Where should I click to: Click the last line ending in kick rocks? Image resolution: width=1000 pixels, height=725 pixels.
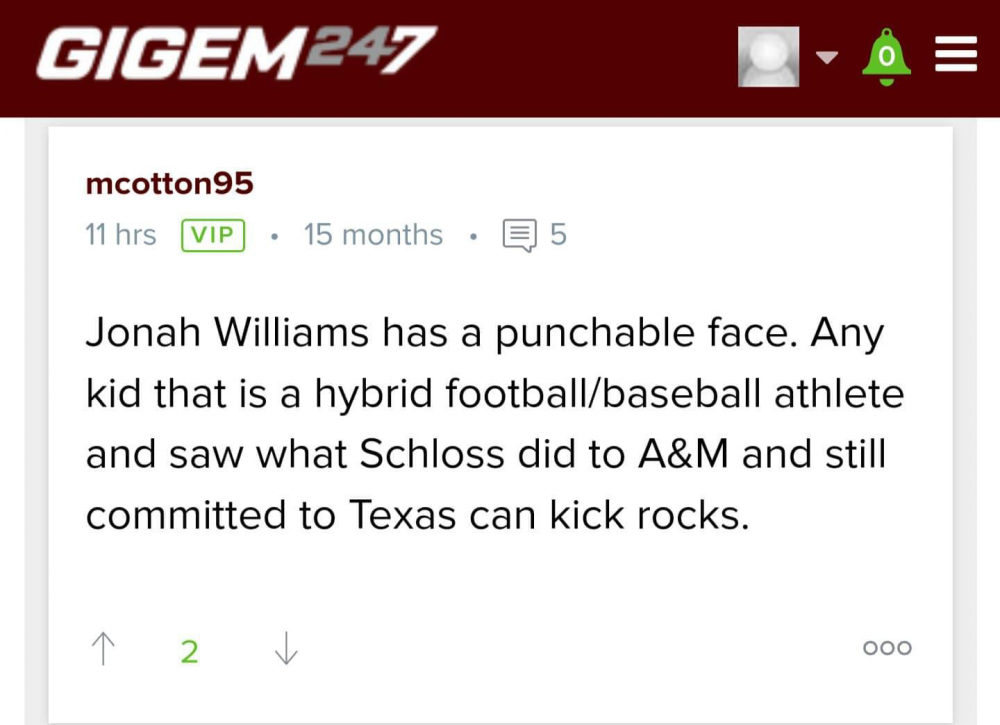tap(417, 516)
